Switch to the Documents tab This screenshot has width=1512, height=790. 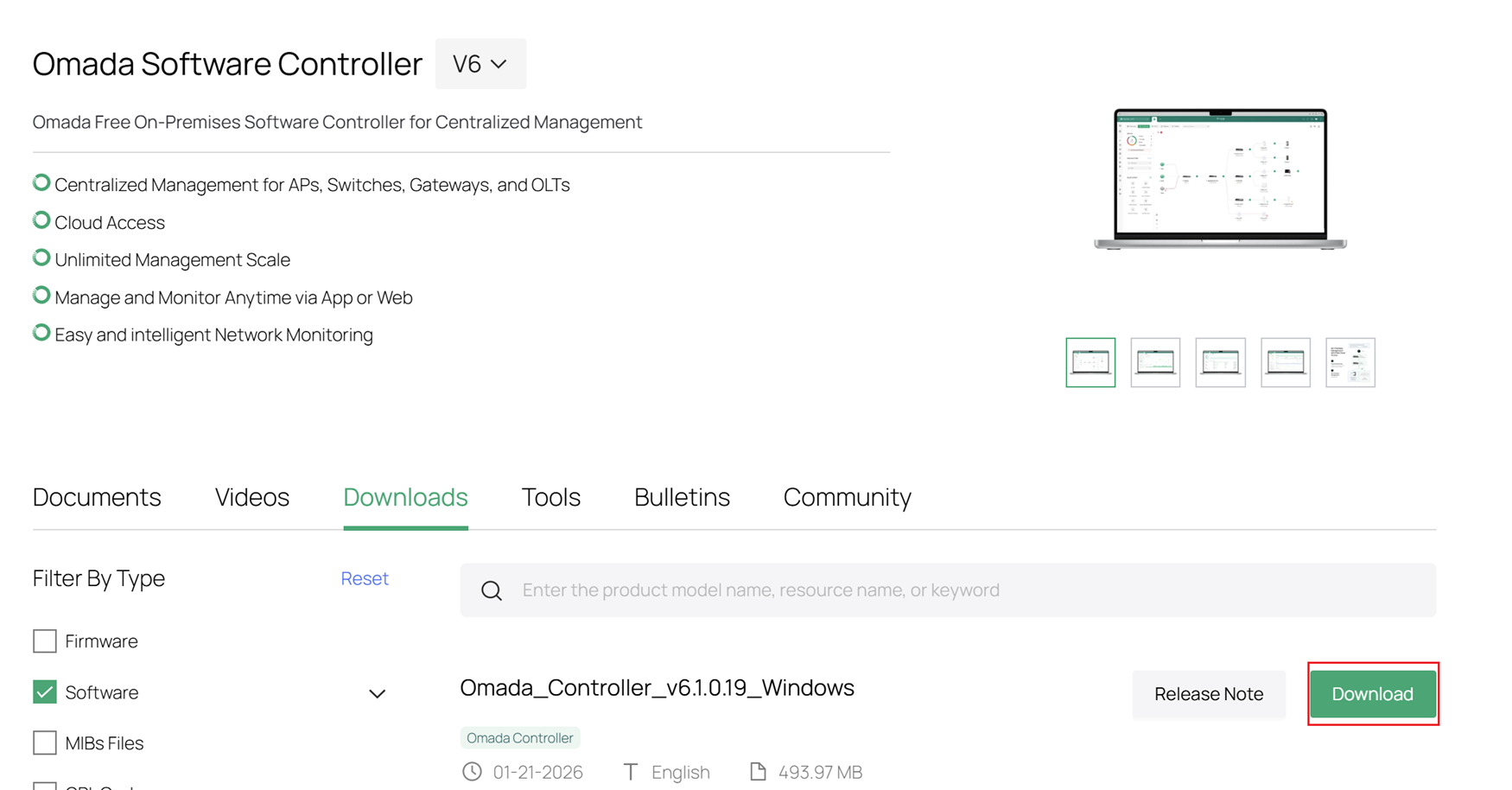pyautogui.click(x=97, y=497)
